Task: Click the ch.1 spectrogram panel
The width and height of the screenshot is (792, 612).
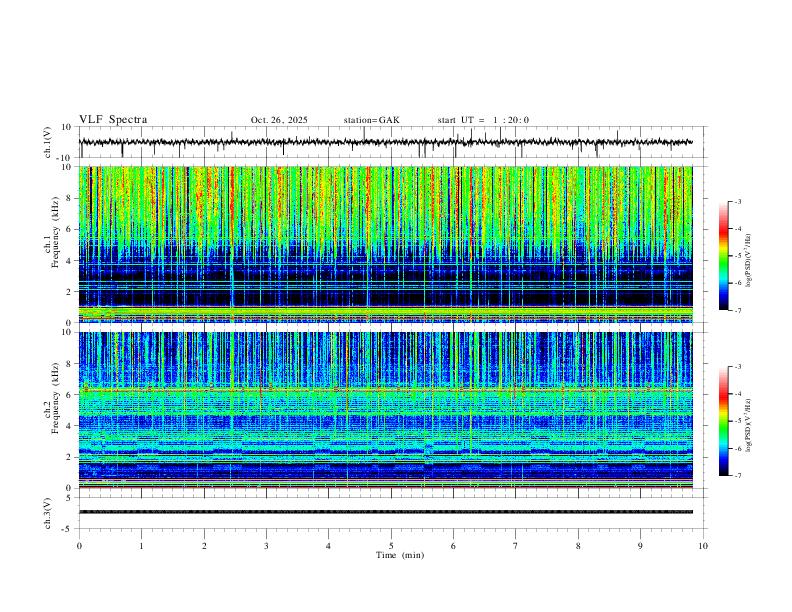Action: 386,244
